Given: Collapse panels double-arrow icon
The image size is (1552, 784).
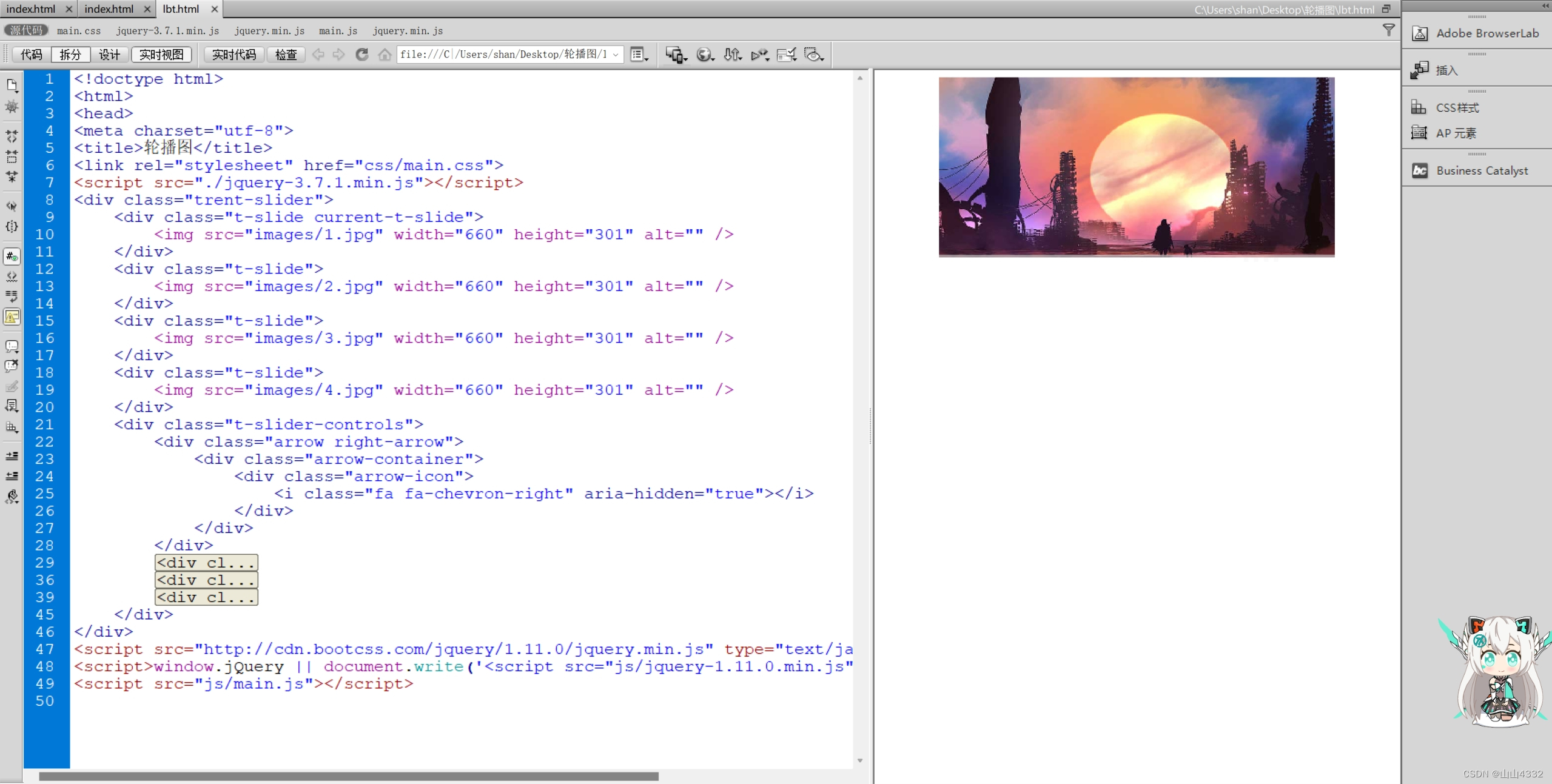Looking at the screenshot, I should 1545,5.
